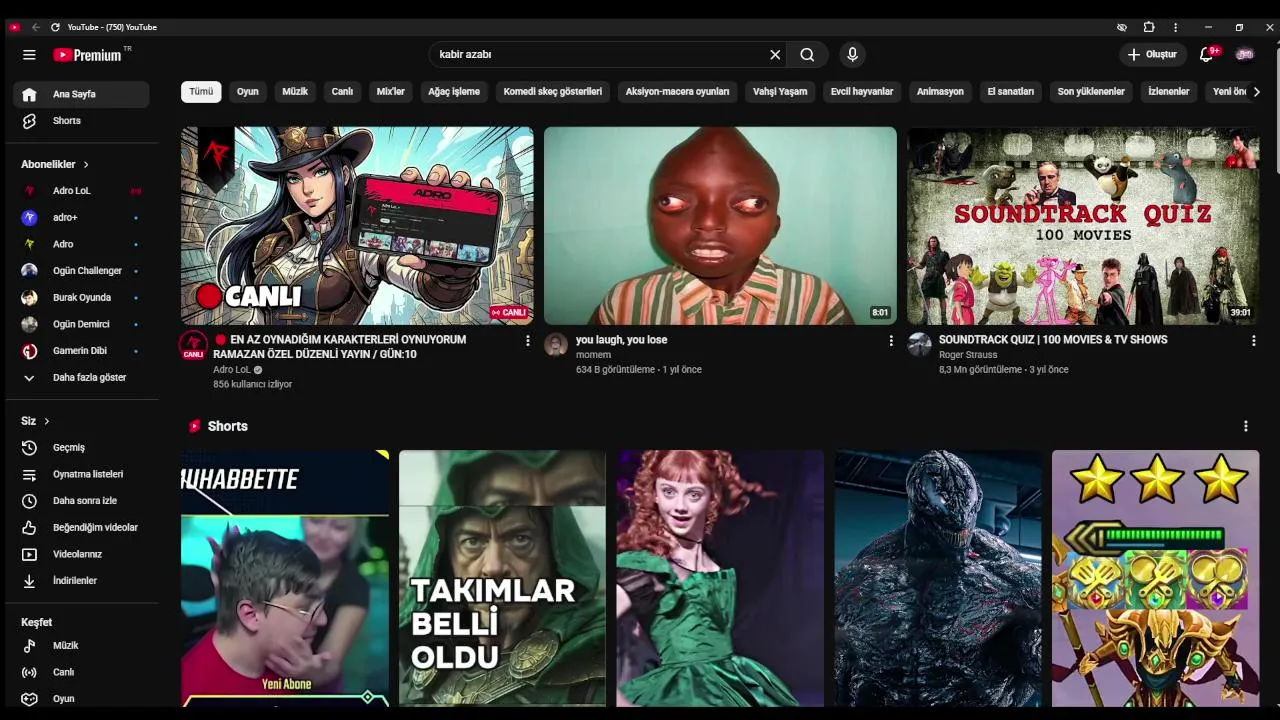The image size is (1280, 720).
Task: Open Daha sonra izle watch later
Action: [81, 501]
